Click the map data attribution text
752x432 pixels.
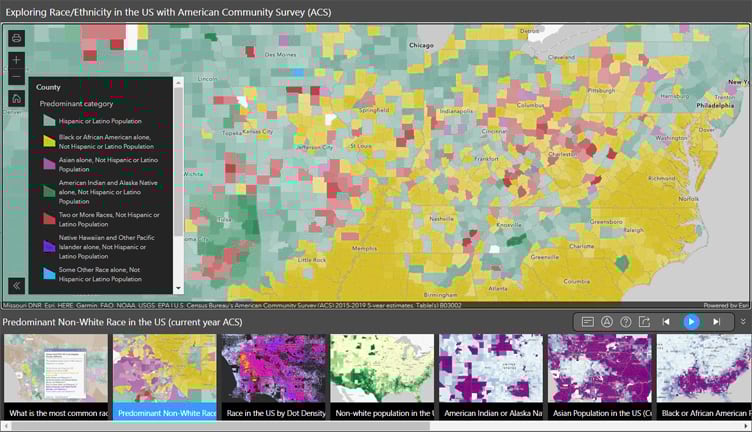point(232,305)
